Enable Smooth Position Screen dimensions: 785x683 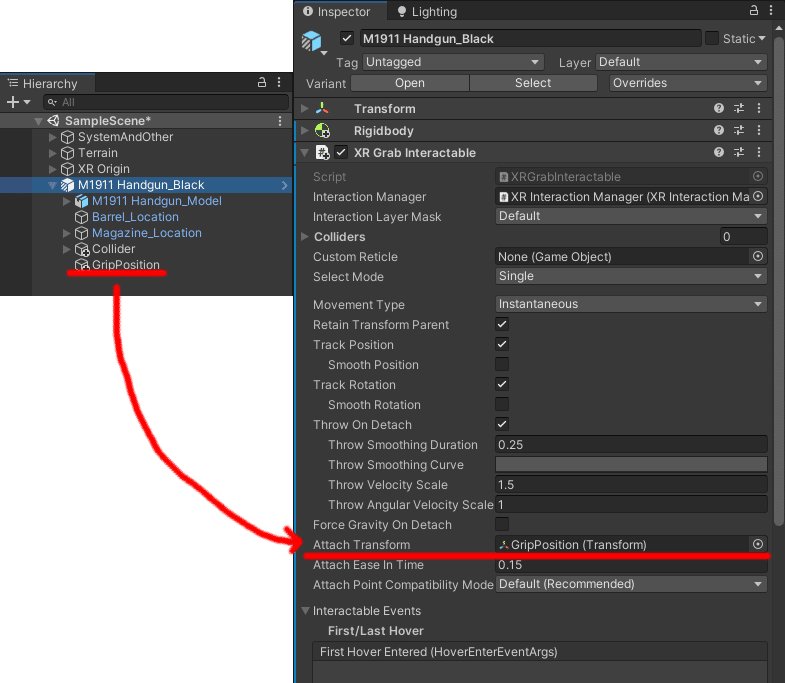point(502,364)
